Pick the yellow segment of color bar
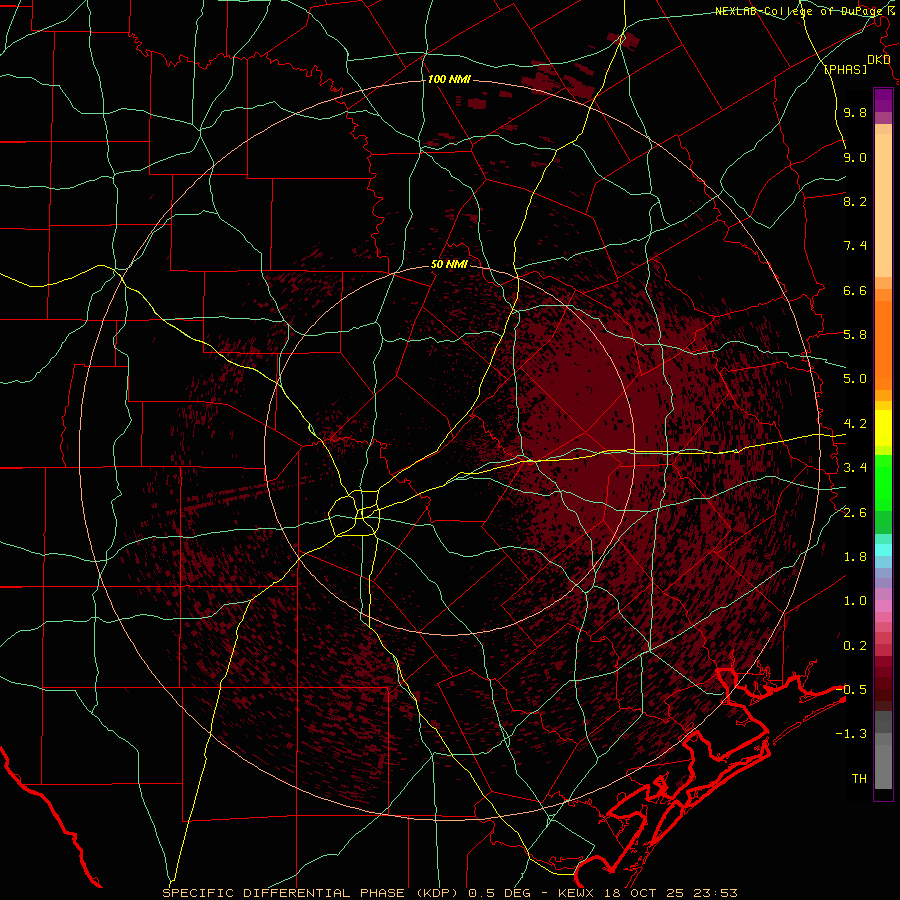This screenshot has width=900, height=900. point(883,428)
